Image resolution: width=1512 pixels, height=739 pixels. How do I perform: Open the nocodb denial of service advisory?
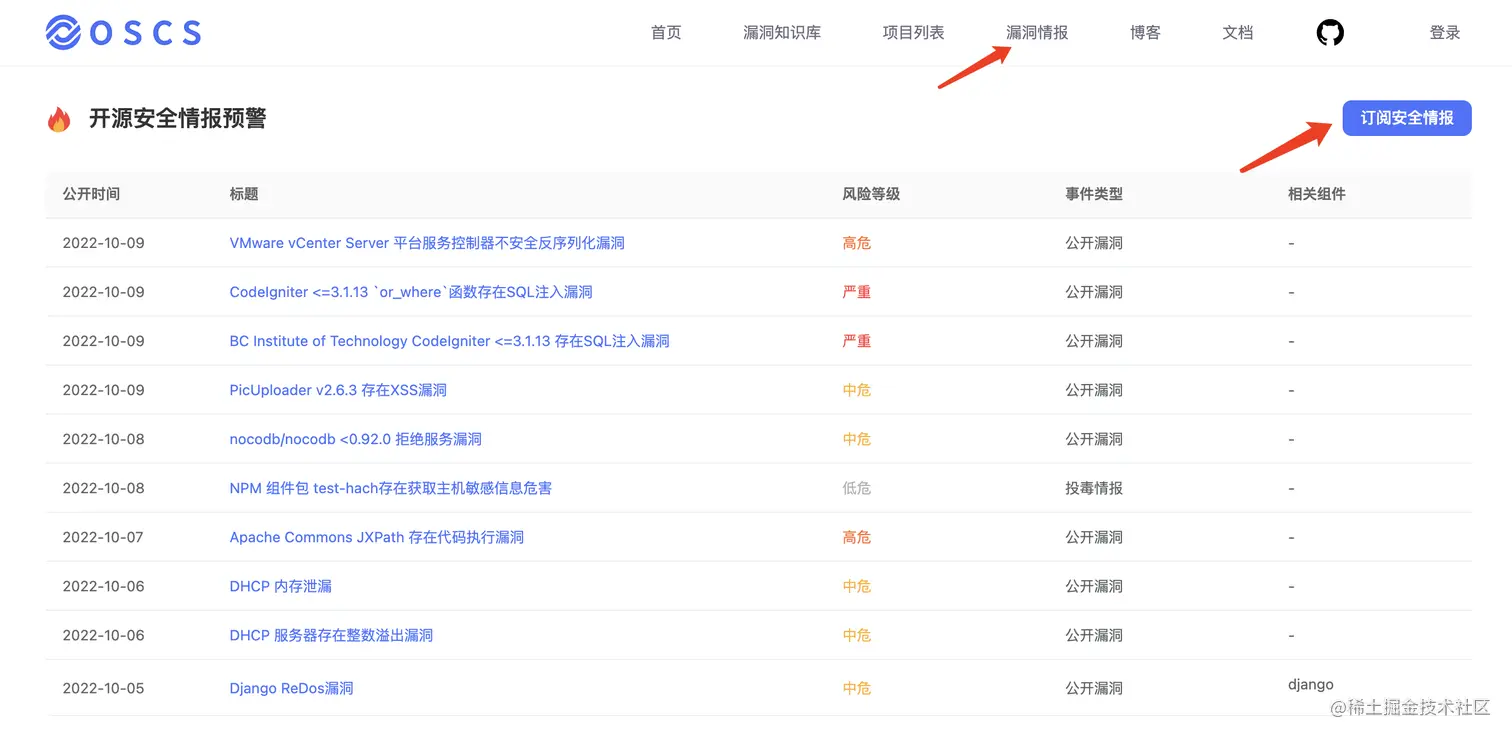pyautogui.click(x=354, y=438)
